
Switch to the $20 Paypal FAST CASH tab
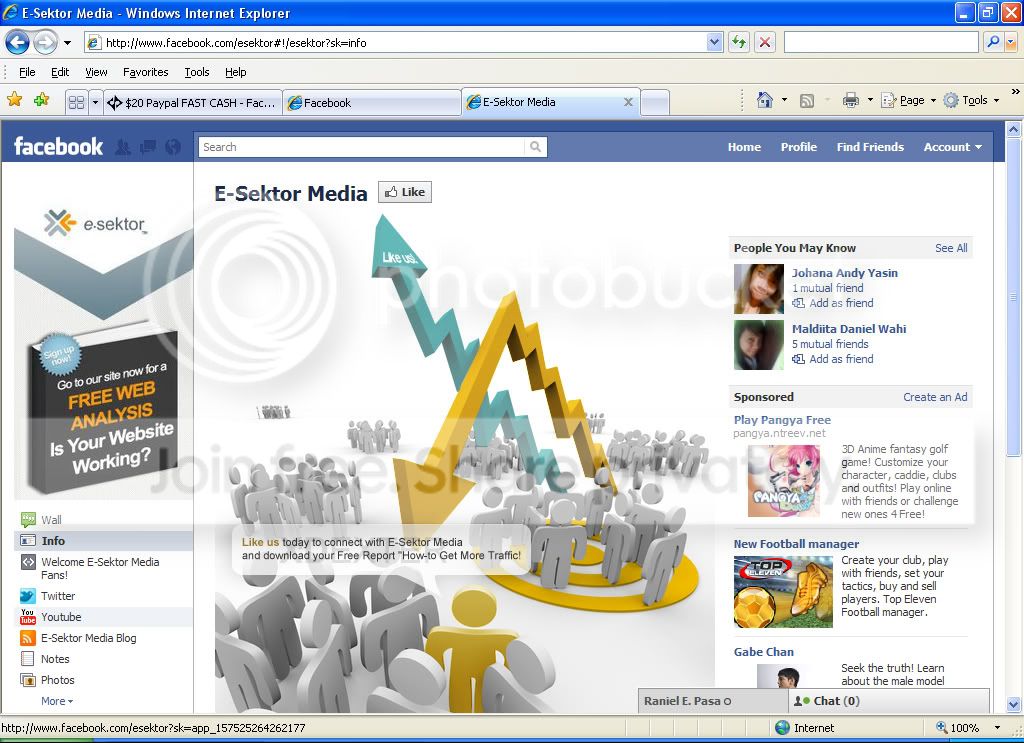point(193,103)
